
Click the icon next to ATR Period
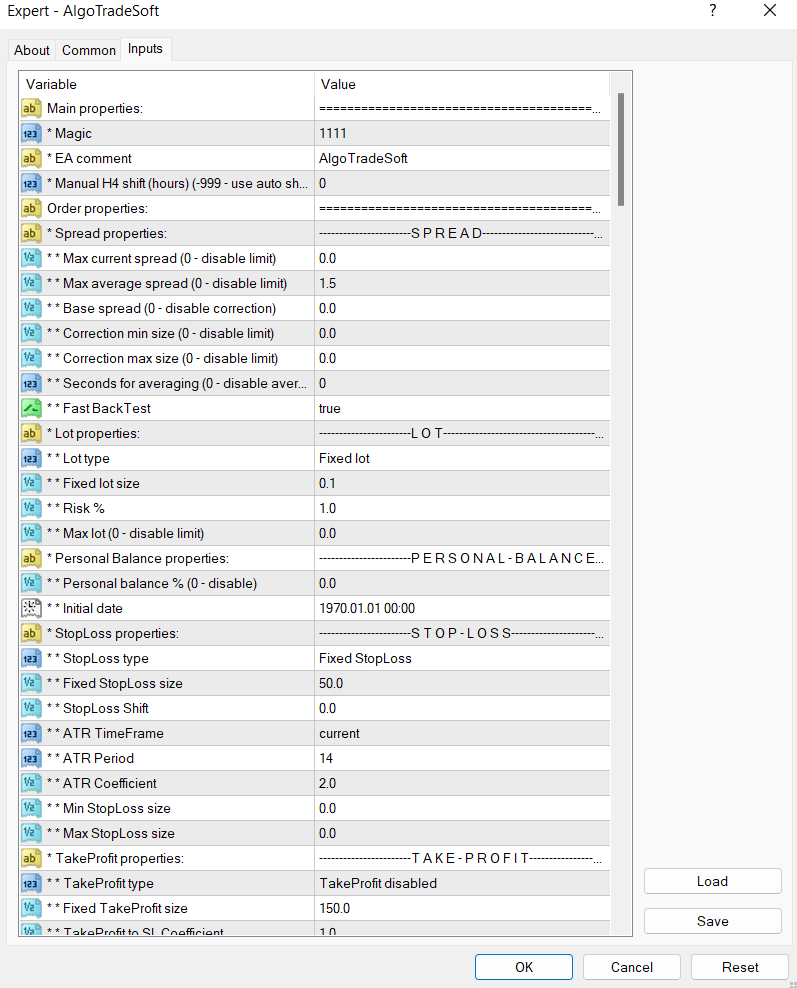(x=31, y=758)
